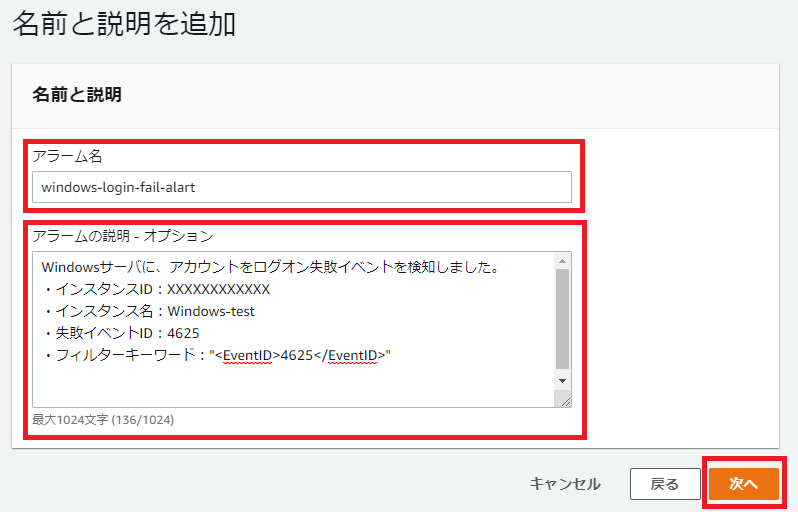
Task: Click the アラームの説明 - オプション label
Action: pos(123,236)
